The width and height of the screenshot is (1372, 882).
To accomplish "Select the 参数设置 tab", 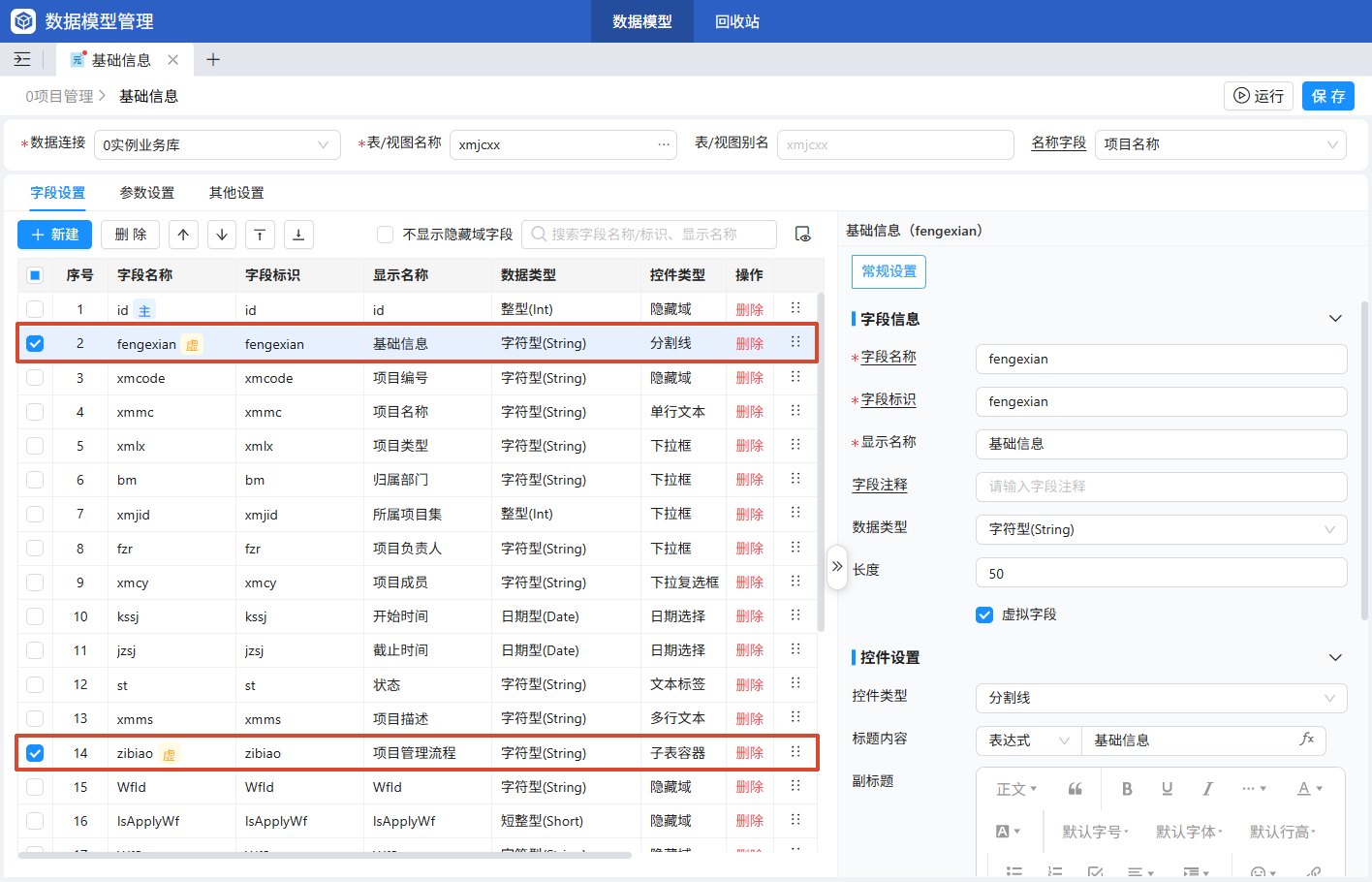I will (x=147, y=193).
